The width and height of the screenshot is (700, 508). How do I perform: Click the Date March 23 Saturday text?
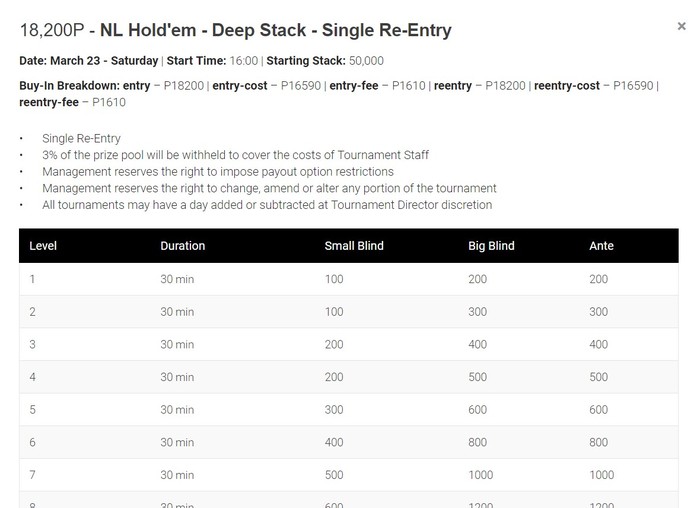89,61
